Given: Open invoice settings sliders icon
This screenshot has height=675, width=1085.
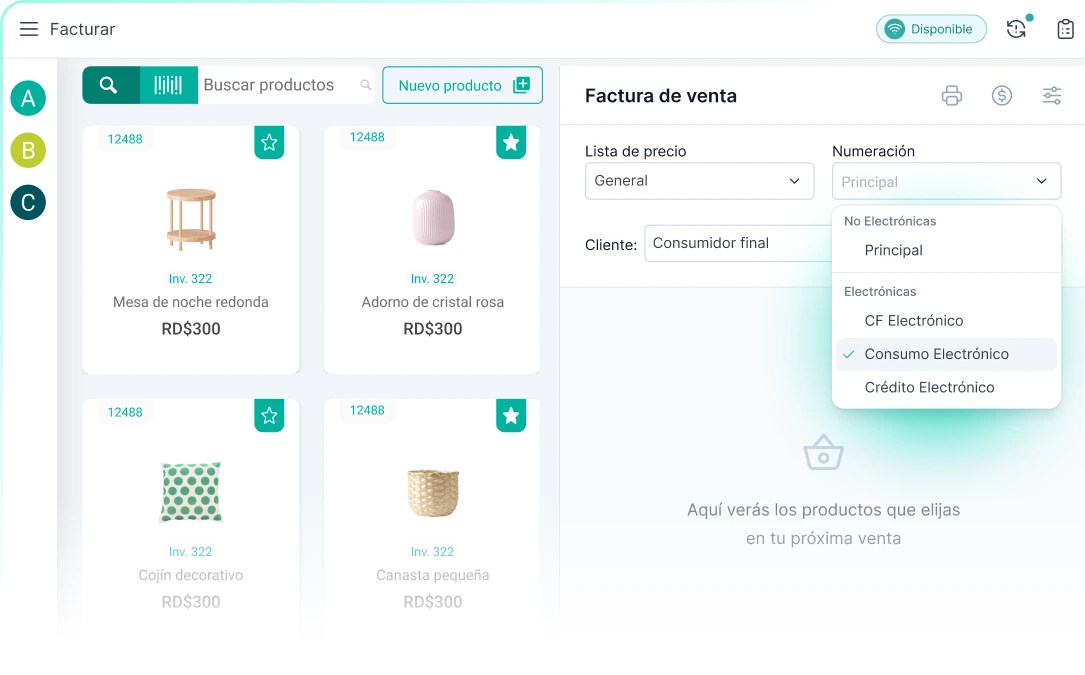Looking at the screenshot, I should point(1051,95).
